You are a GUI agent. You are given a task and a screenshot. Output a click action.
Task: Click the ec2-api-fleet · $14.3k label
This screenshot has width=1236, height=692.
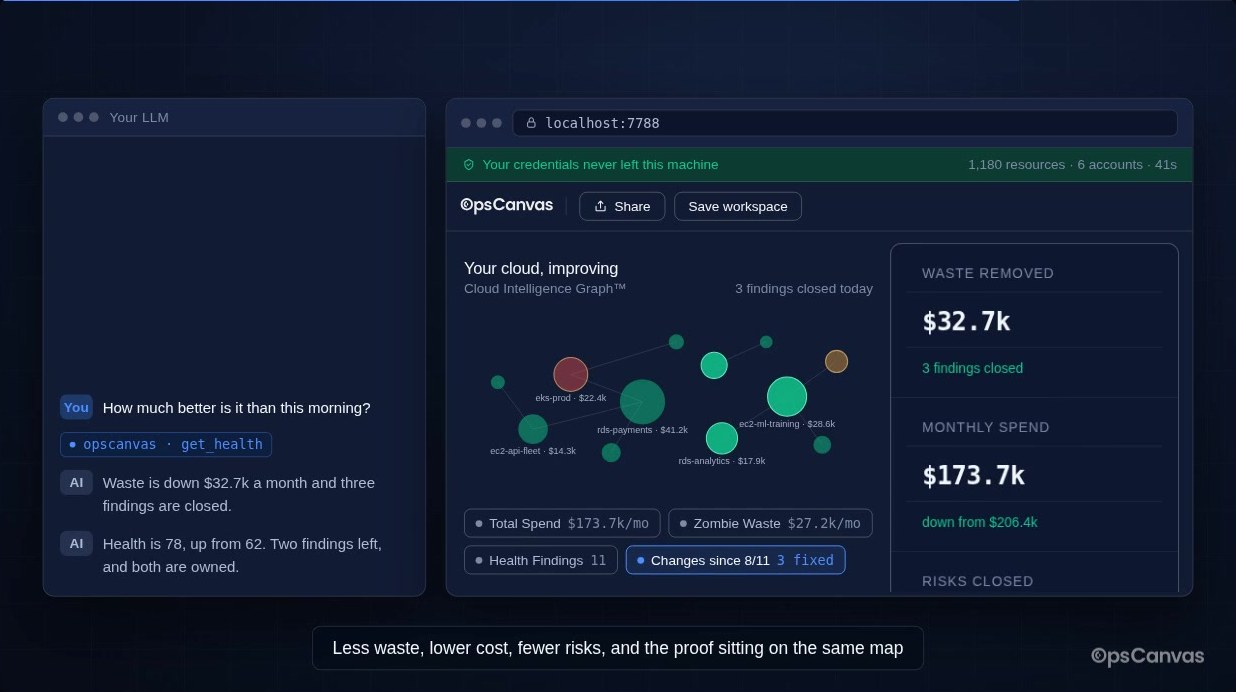click(x=533, y=451)
